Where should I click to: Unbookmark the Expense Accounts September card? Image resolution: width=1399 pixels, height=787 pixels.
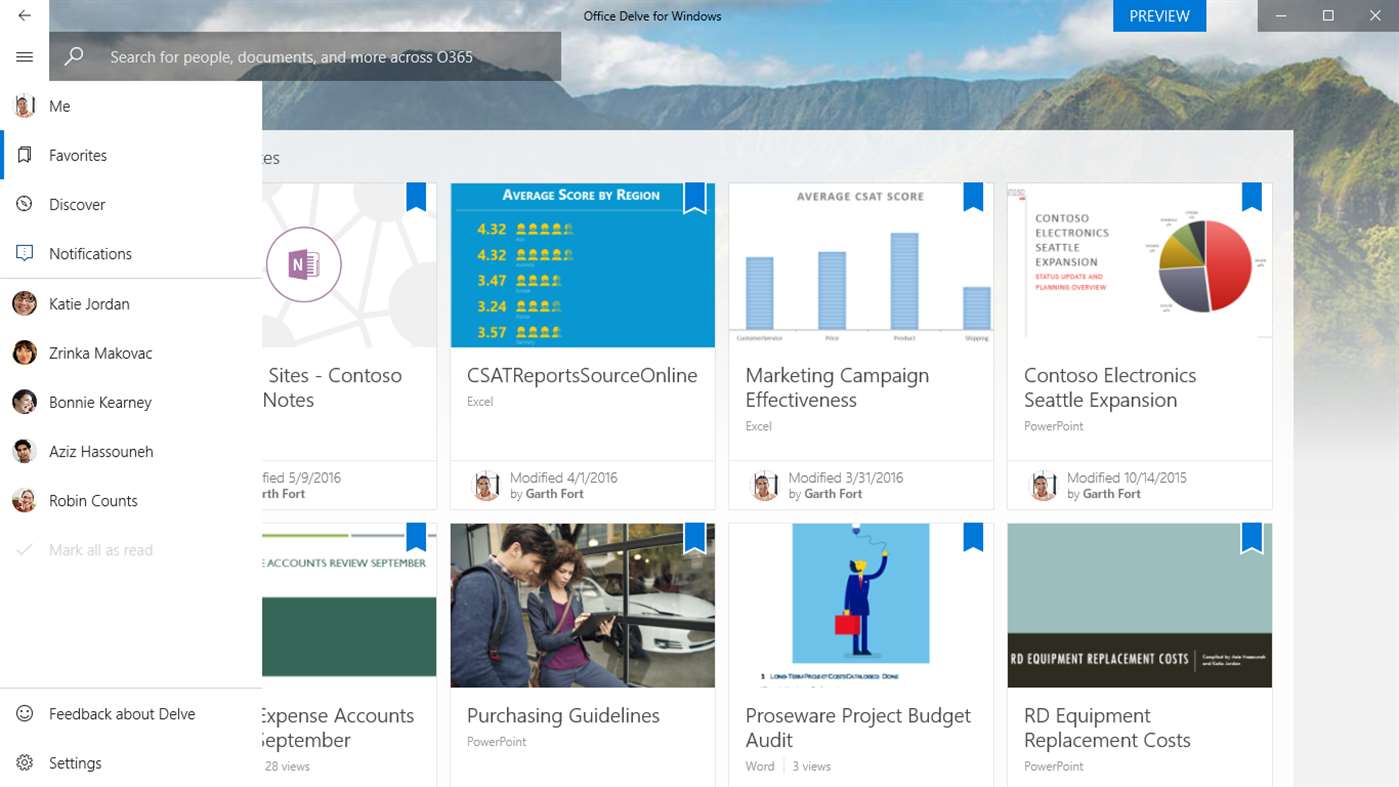point(416,537)
